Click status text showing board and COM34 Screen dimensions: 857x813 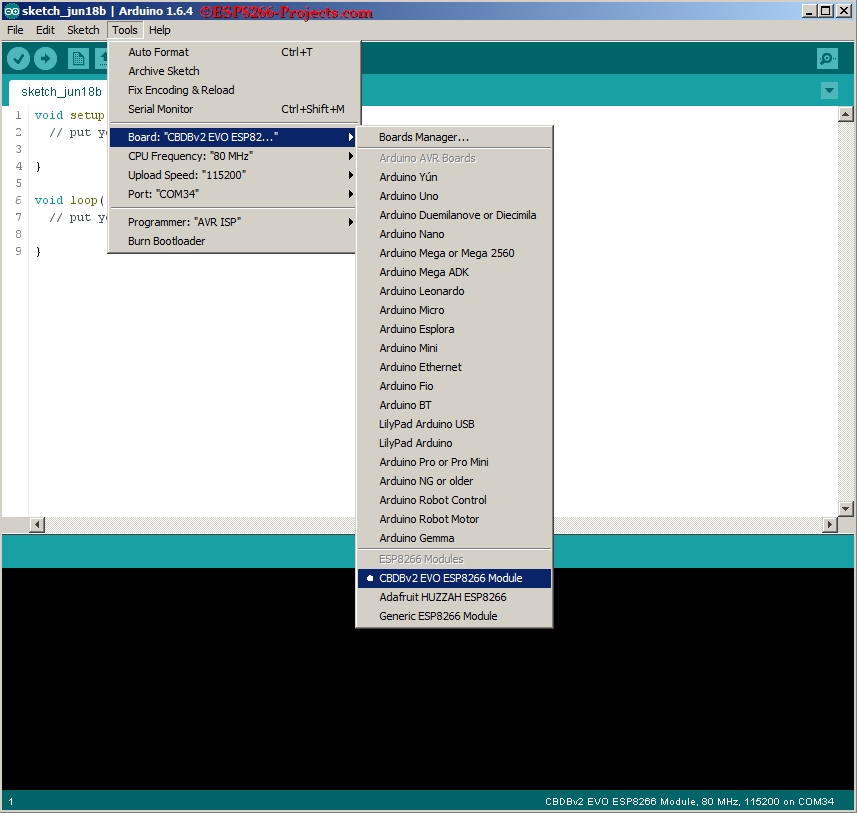[689, 802]
